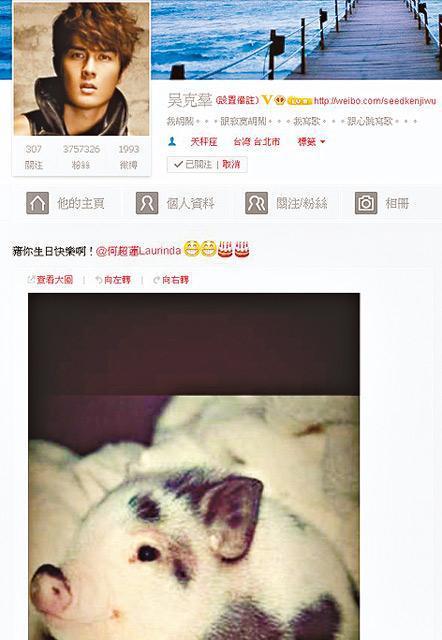Viewport: 442px width, 640px height.
Task: Click the 台灣 台北市 location link
Action: [x=257, y=142]
